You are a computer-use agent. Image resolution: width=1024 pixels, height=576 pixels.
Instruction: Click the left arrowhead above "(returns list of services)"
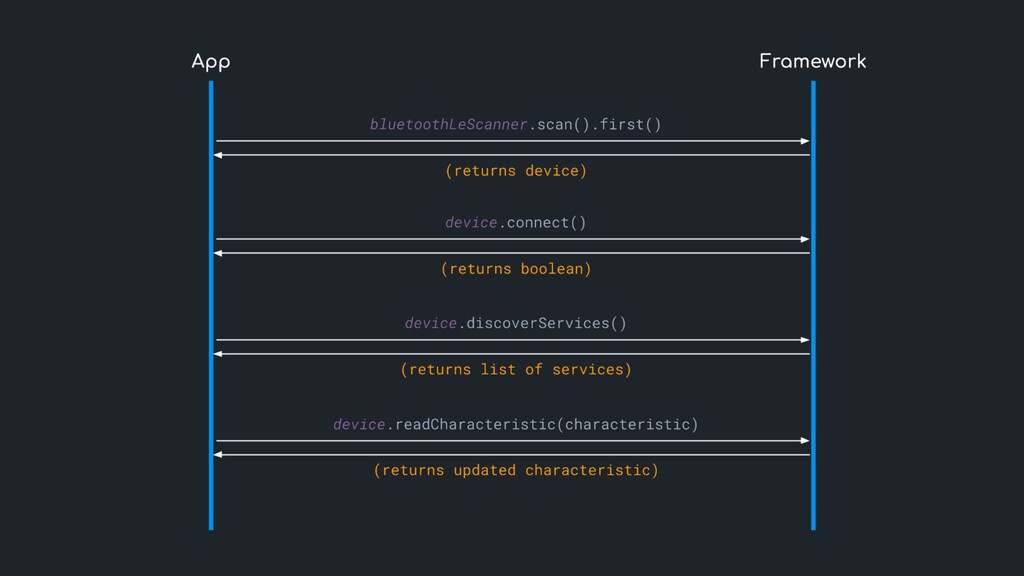pyautogui.click(x=220, y=354)
